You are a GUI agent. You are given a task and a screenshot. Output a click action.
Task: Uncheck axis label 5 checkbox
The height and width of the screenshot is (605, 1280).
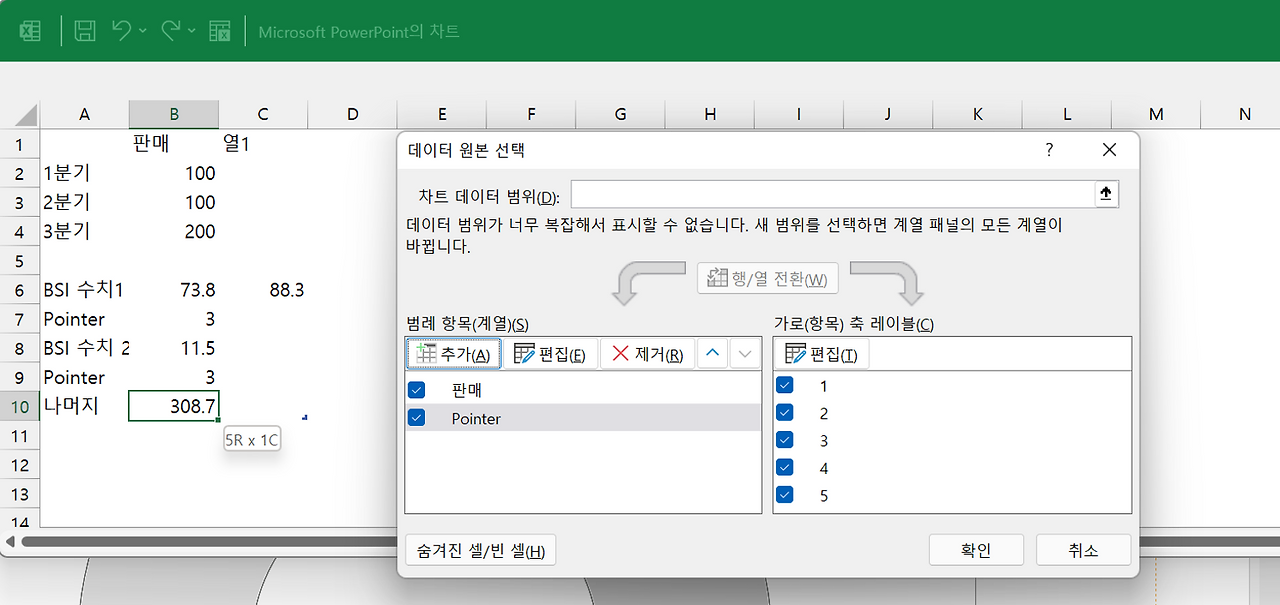pos(785,494)
